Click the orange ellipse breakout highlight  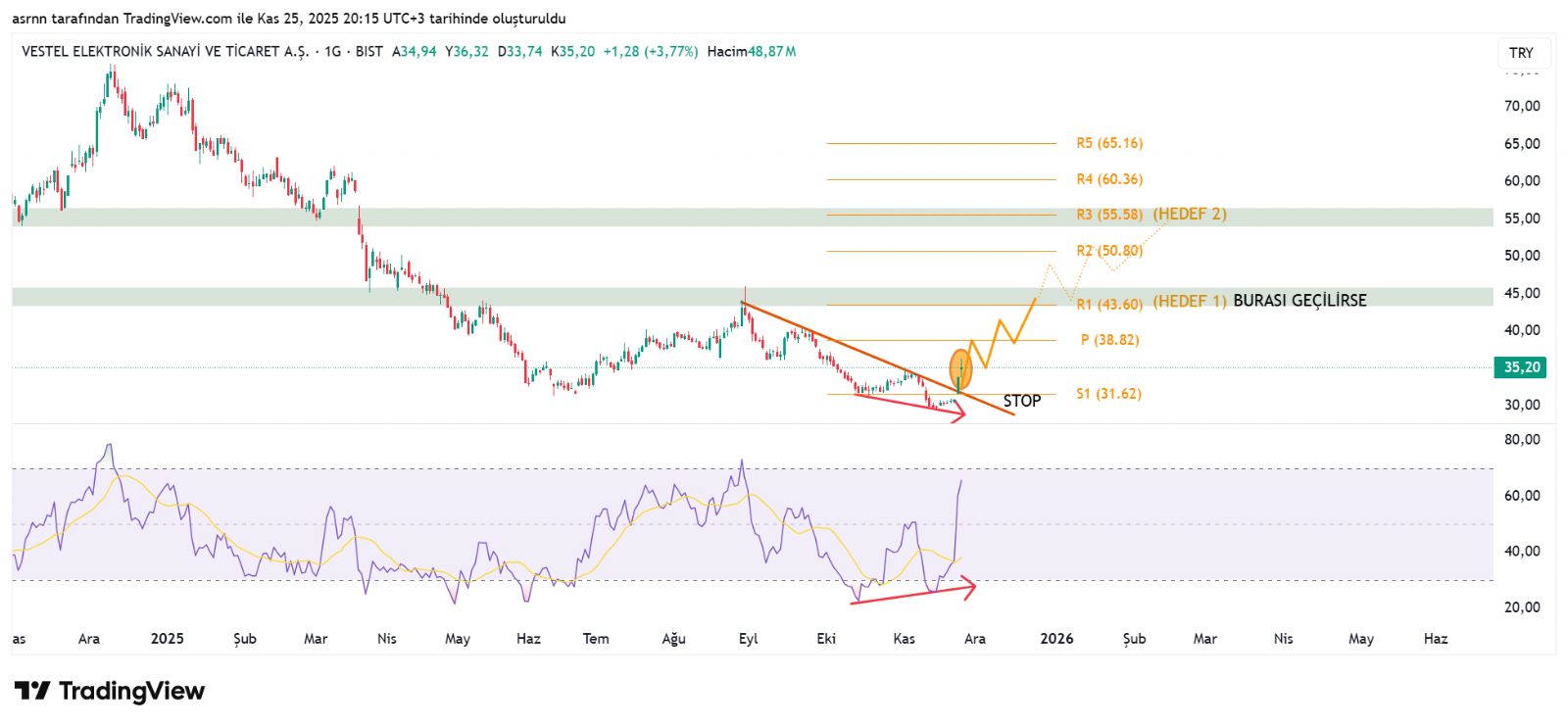(961, 368)
